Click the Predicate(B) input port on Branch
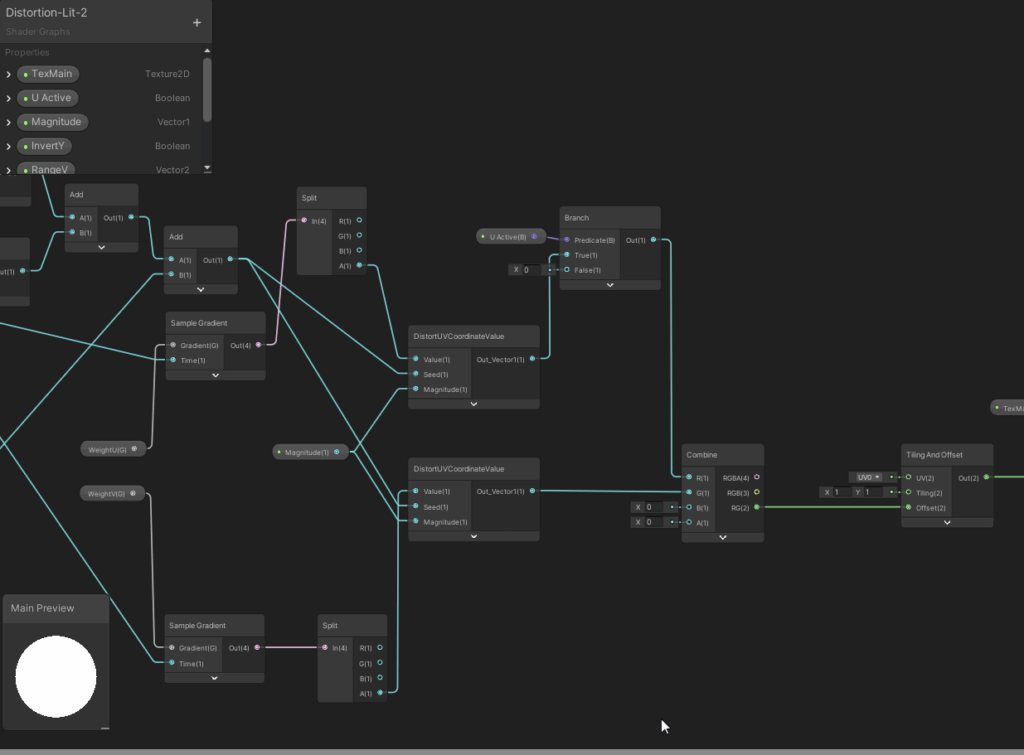This screenshot has height=755, width=1024. 567,240
